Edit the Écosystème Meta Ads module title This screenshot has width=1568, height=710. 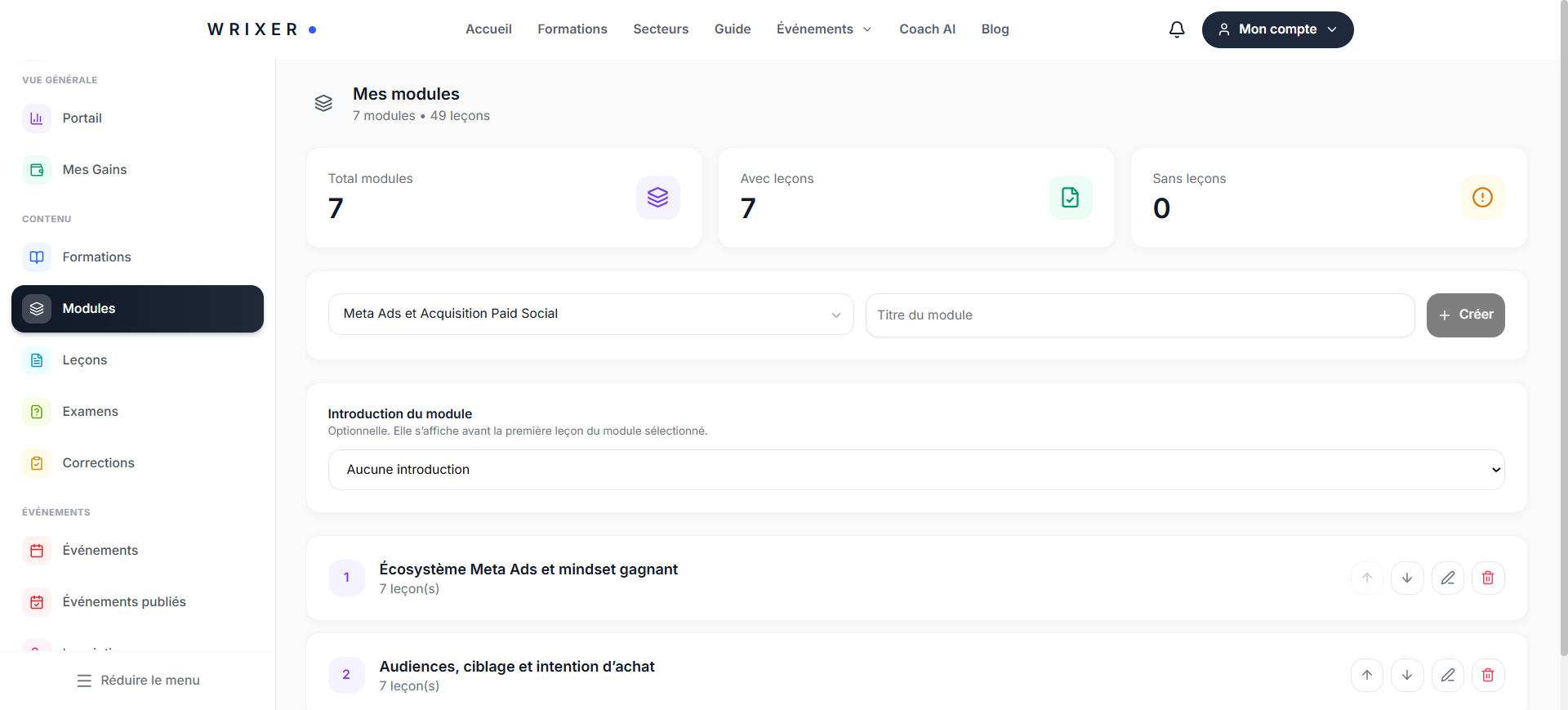click(x=1448, y=578)
